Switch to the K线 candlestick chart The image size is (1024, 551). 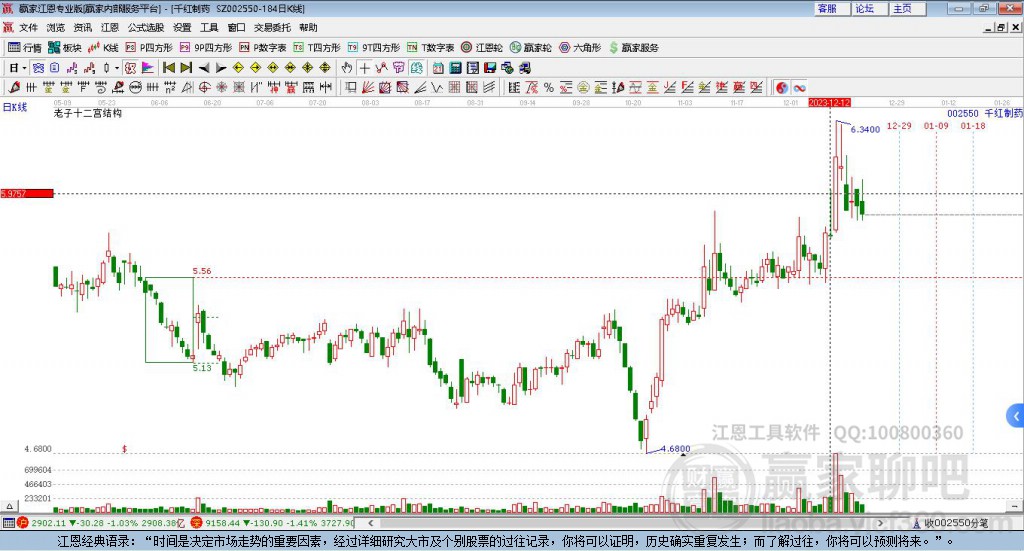(x=103, y=48)
